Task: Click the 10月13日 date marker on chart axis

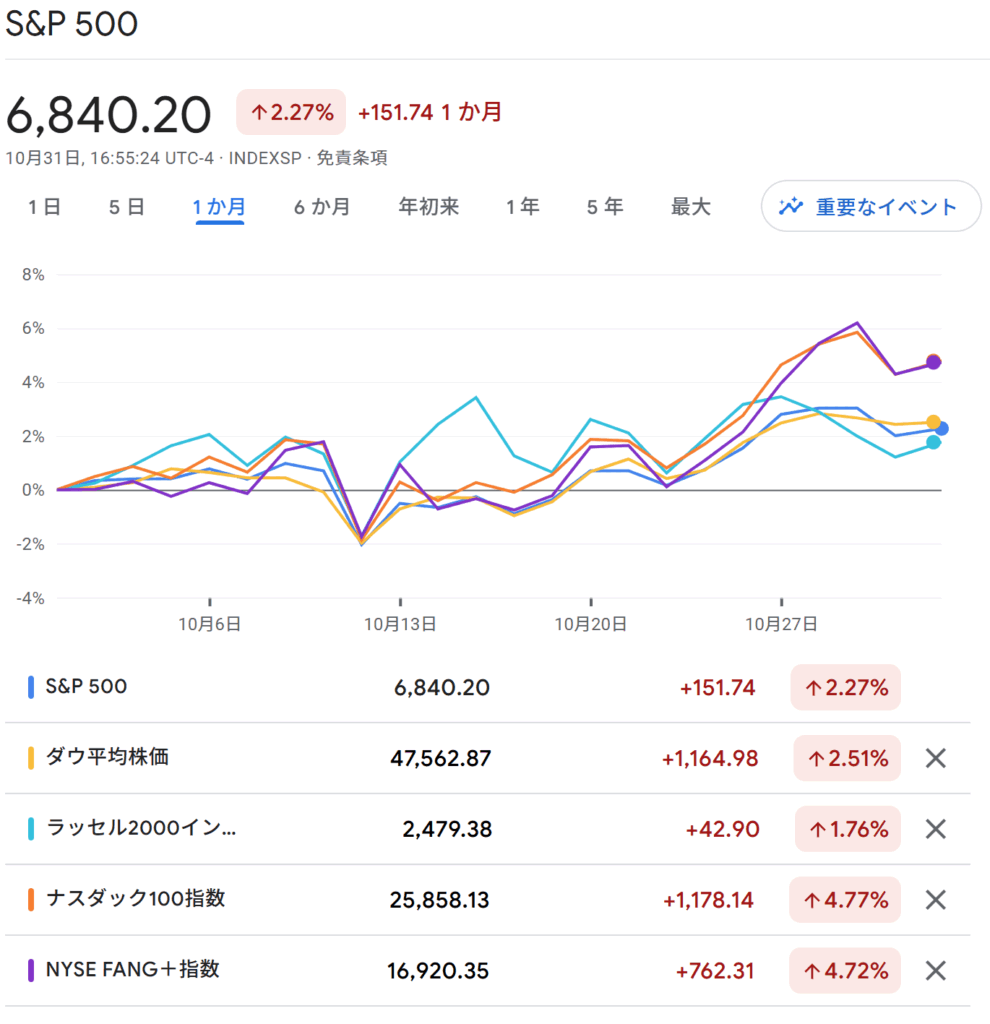Action: click(x=400, y=624)
